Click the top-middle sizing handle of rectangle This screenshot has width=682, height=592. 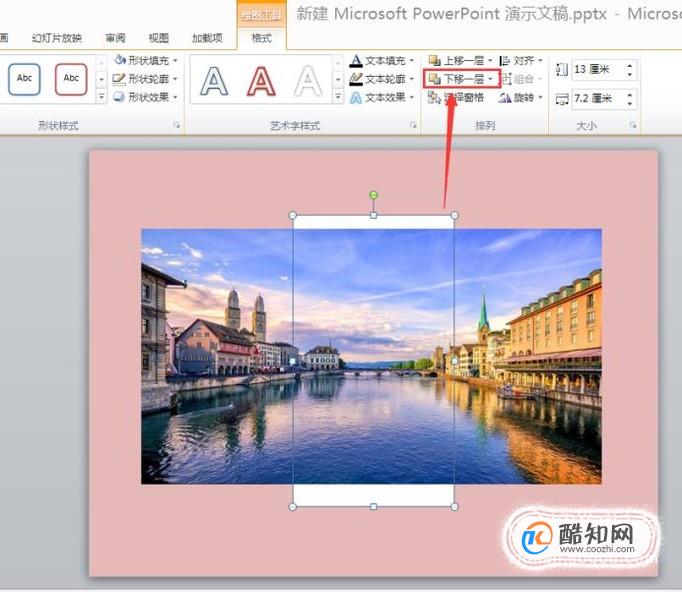[373, 215]
